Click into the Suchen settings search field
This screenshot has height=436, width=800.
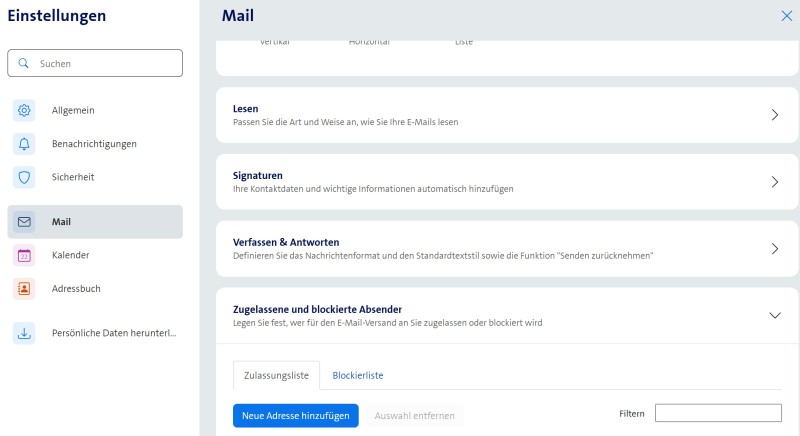pyautogui.click(x=105, y=63)
